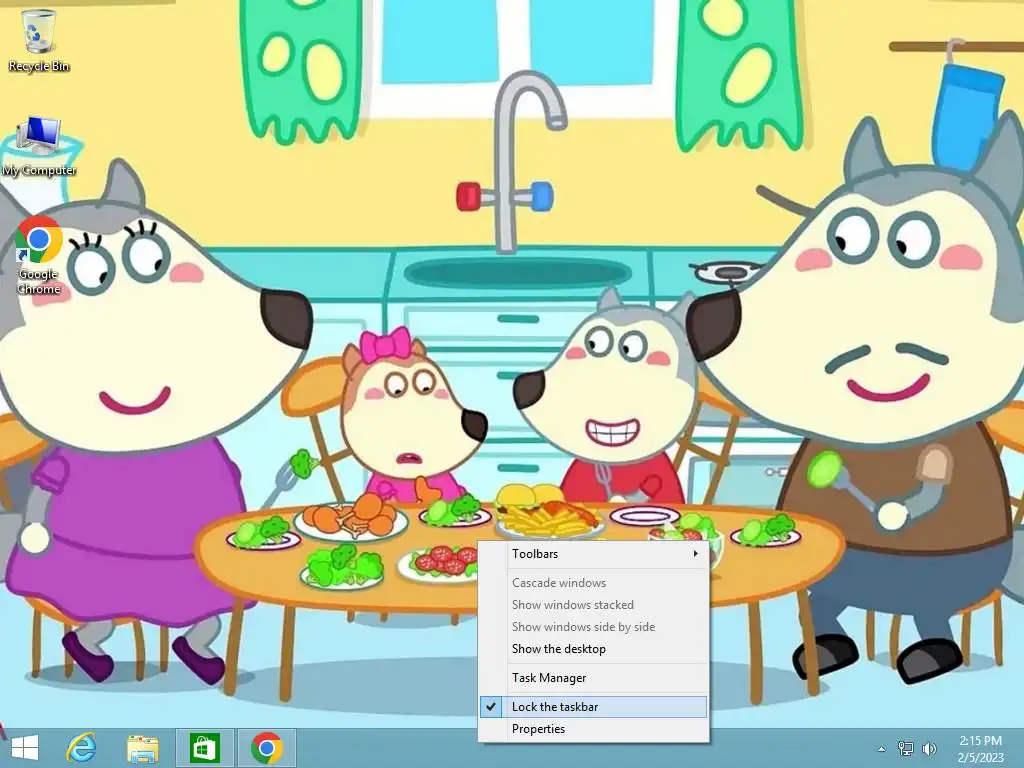
Task: Choose Show windows side by side
Action: pyautogui.click(x=594, y=627)
